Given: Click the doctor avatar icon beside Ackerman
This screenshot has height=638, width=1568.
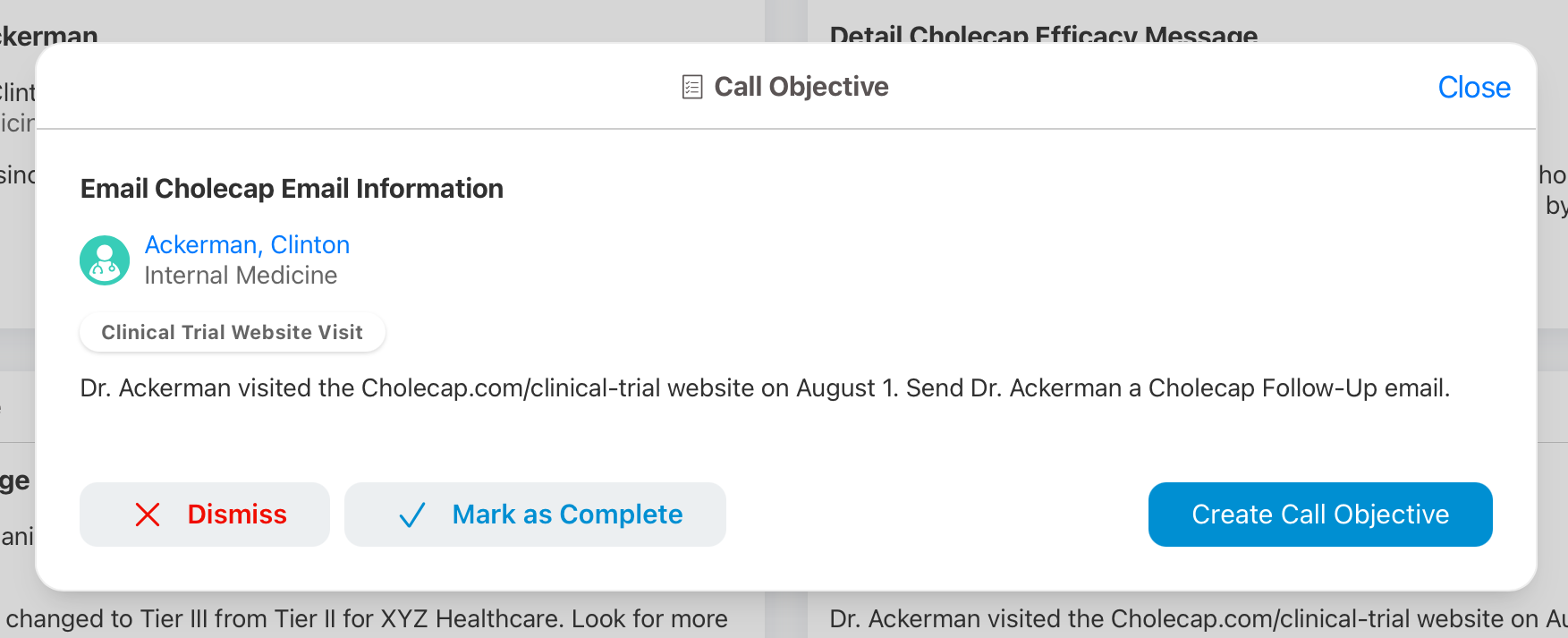Looking at the screenshot, I should pyautogui.click(x=105, y=260).
